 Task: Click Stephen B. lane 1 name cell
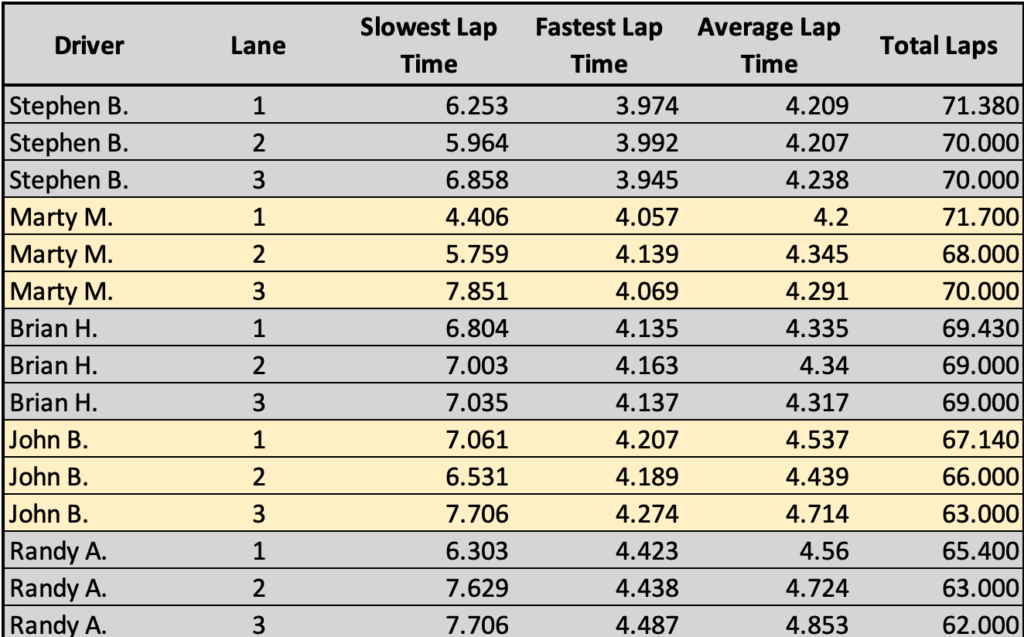coord(69,106)
